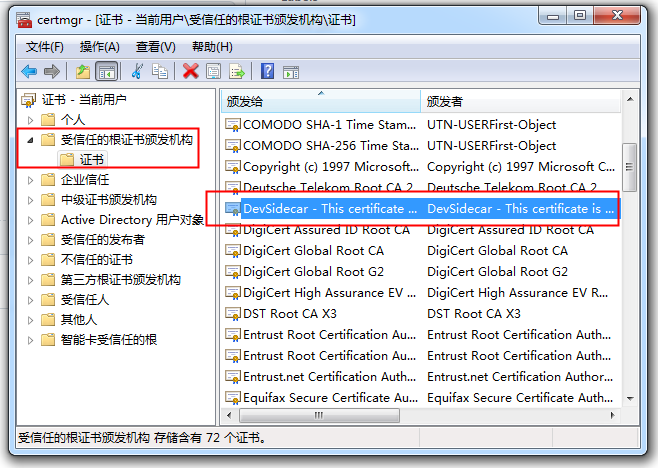Image resolution: width=658 pixels, height=468 pixels.
Task: Click the red Delete X icon
Action: [191, 71]
